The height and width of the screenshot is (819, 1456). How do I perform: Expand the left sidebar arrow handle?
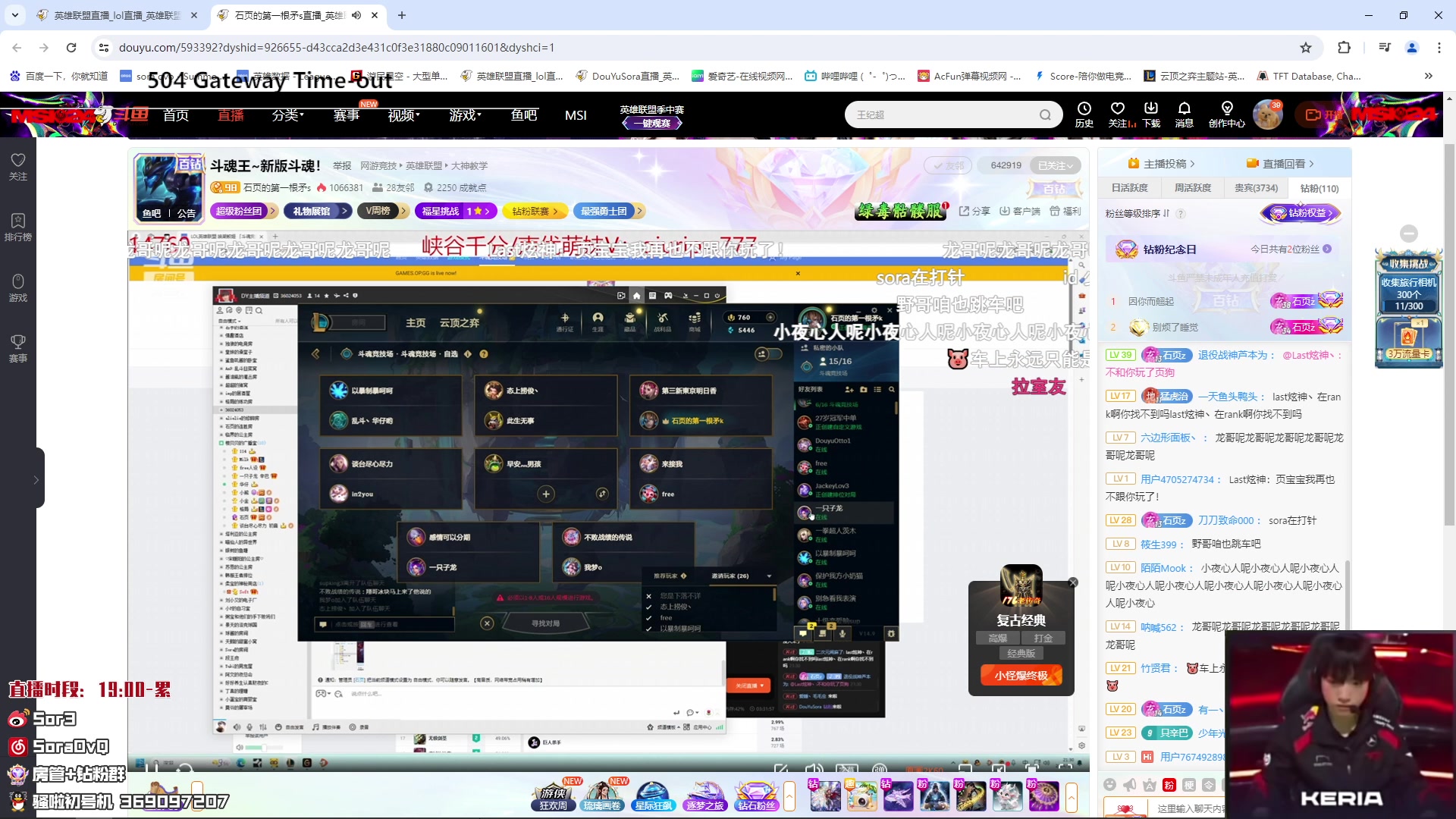pos(36,479)
